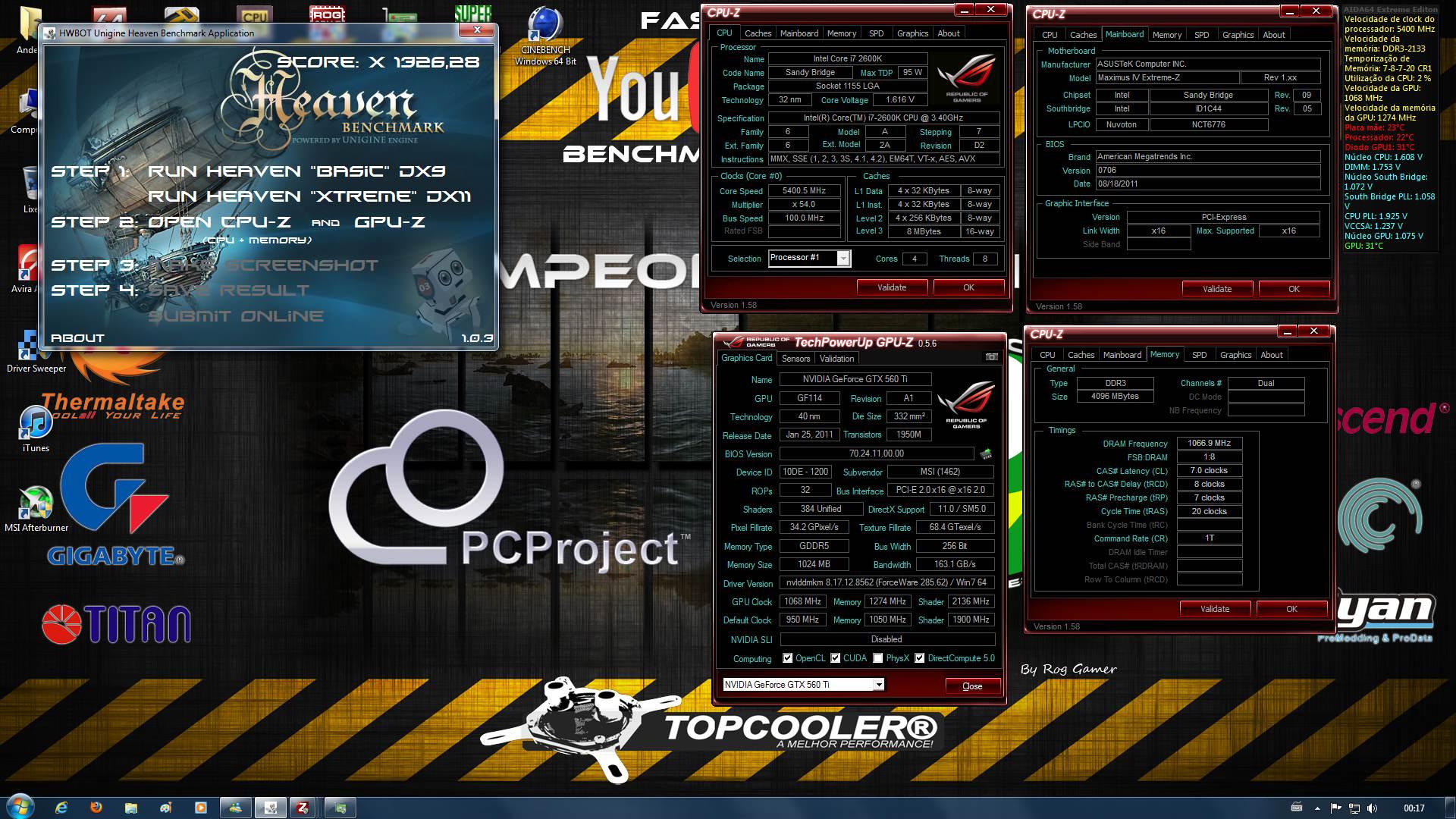This screenshot has height=819, width=1456.
Task: Open the CINEBENCH Windows 64 Bit shortcut
Action: click(545, 36)
